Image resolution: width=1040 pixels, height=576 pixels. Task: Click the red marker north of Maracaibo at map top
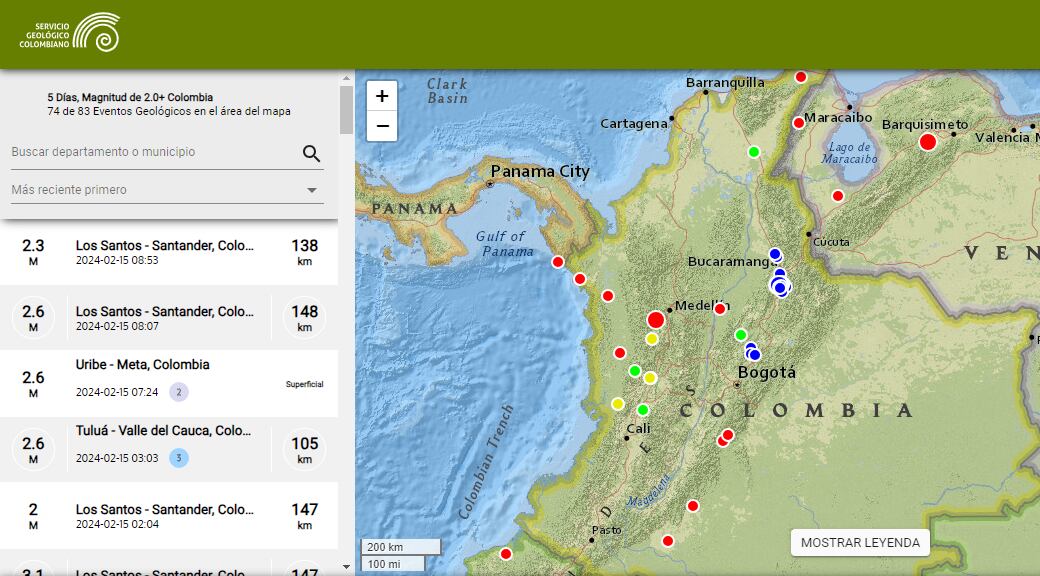point(801,77)
